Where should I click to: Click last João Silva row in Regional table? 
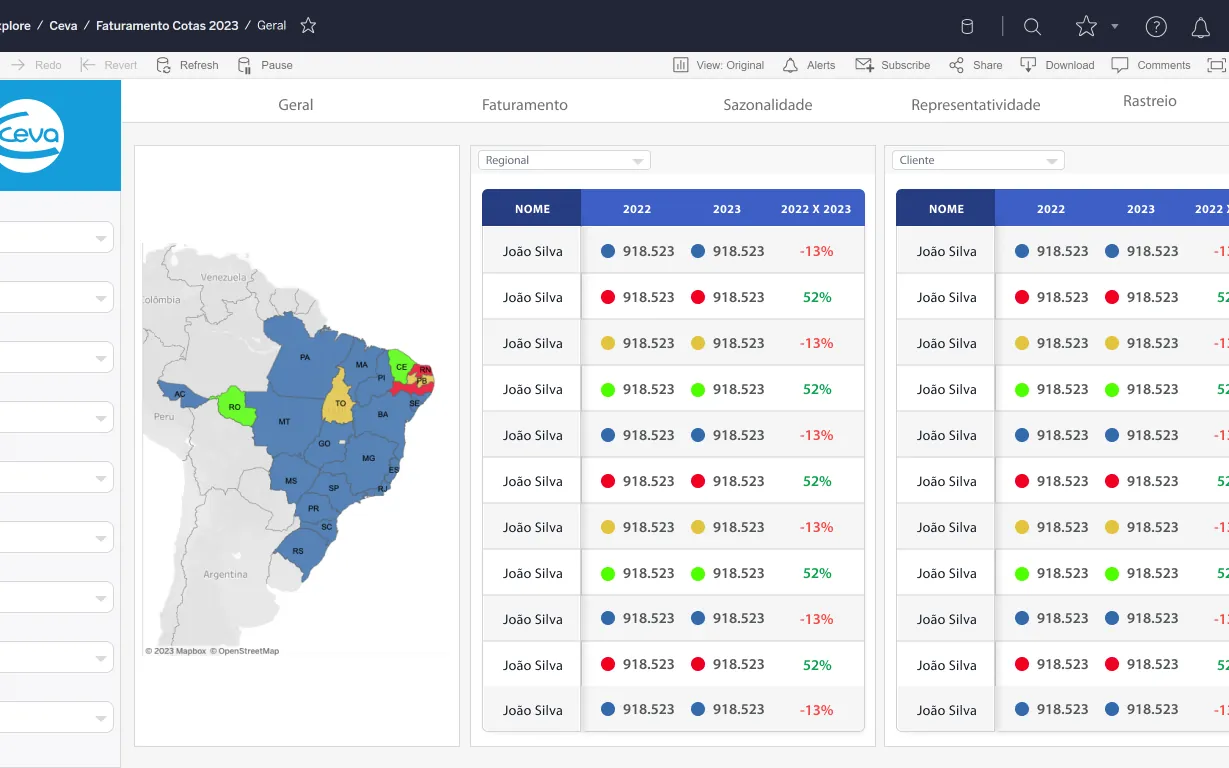click(673, 710)
